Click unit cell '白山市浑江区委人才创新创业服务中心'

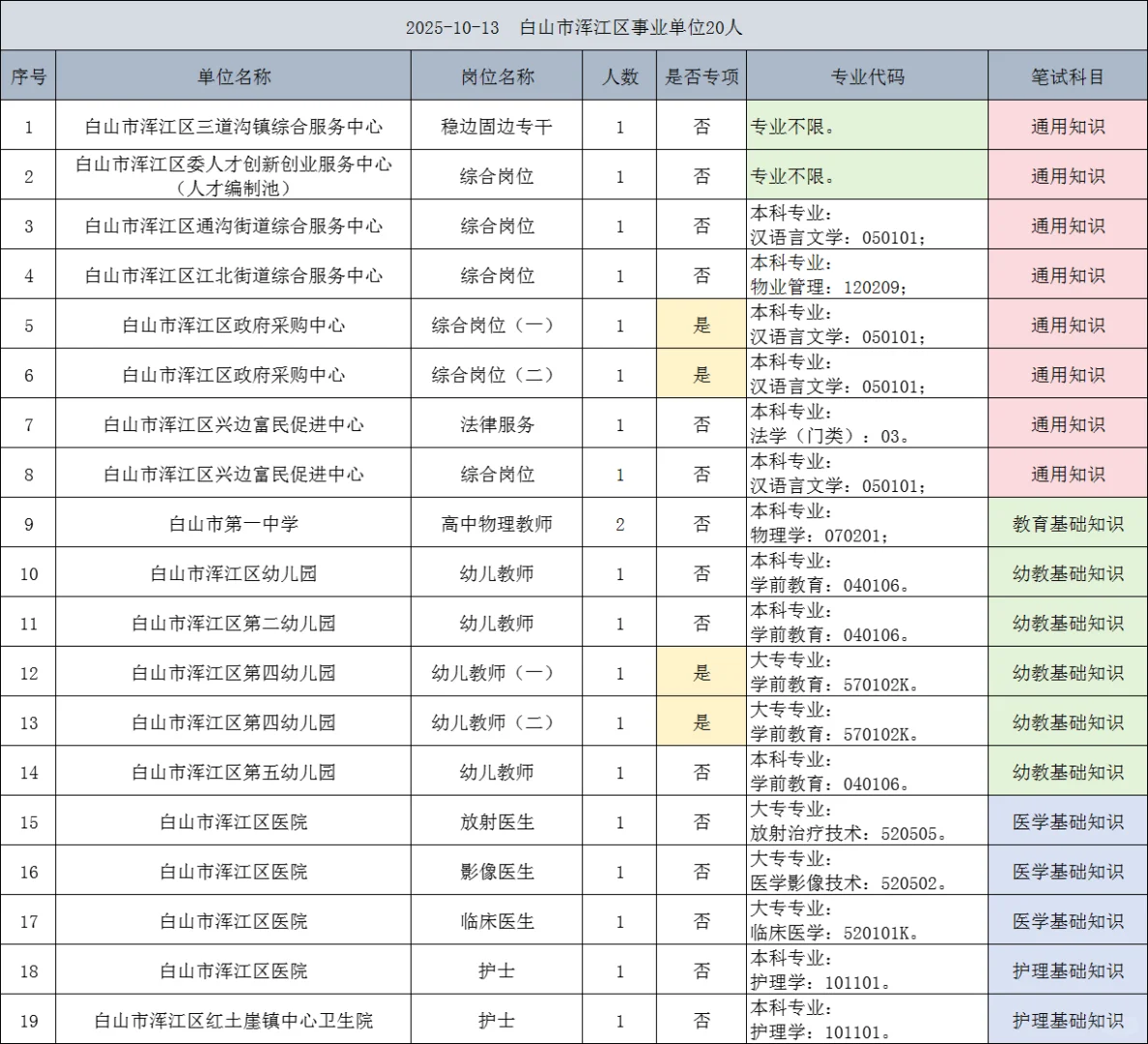(x=234, y=176)
